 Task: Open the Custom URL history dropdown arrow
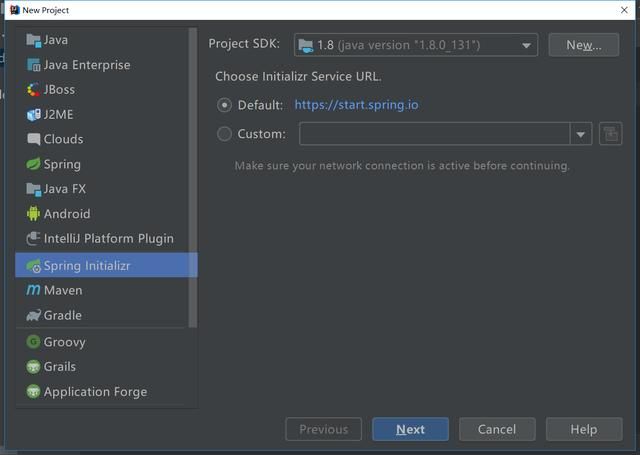pos(580,134)
